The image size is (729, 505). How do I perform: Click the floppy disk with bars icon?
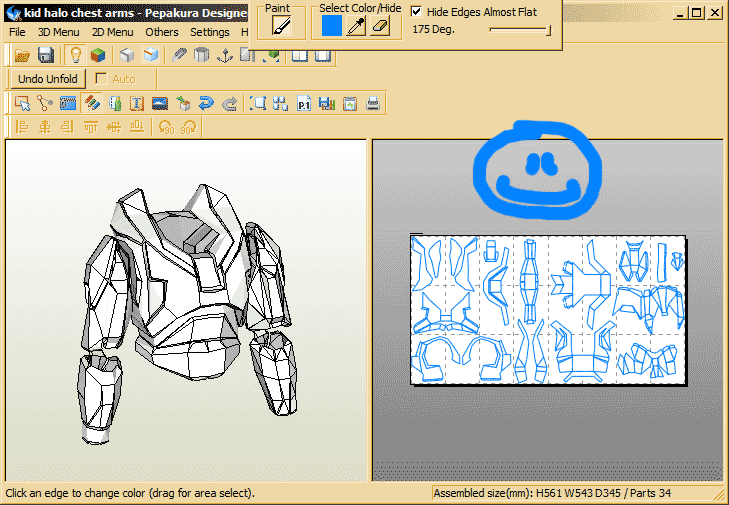(x=327, y=103)
